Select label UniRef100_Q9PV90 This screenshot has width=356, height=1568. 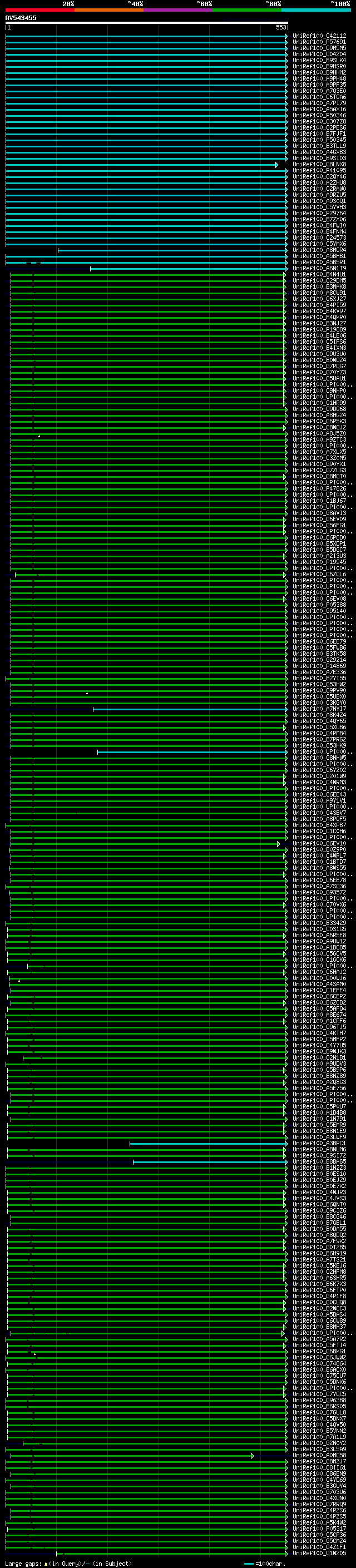(x=319, y=690)
